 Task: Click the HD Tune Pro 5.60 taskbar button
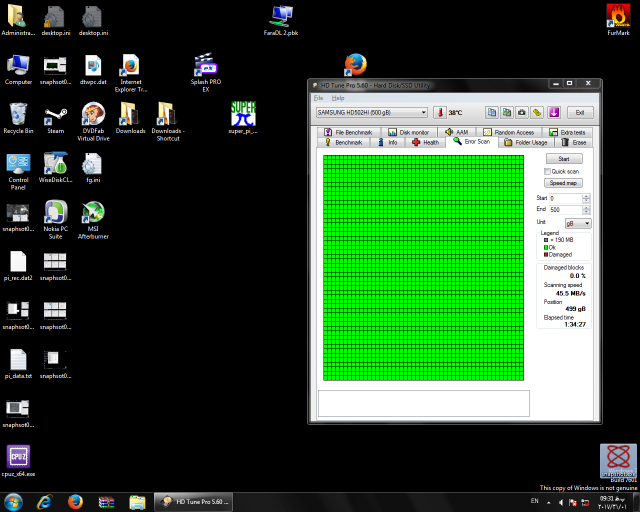[193, 502]
